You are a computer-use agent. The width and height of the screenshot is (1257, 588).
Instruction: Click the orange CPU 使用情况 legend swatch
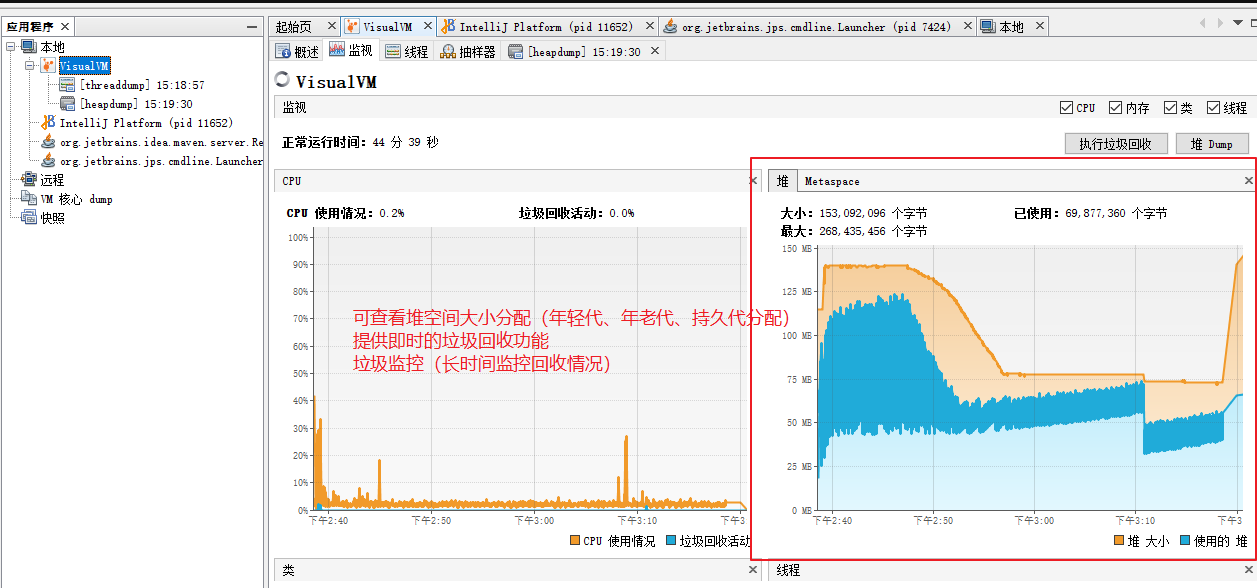[575, 541]
